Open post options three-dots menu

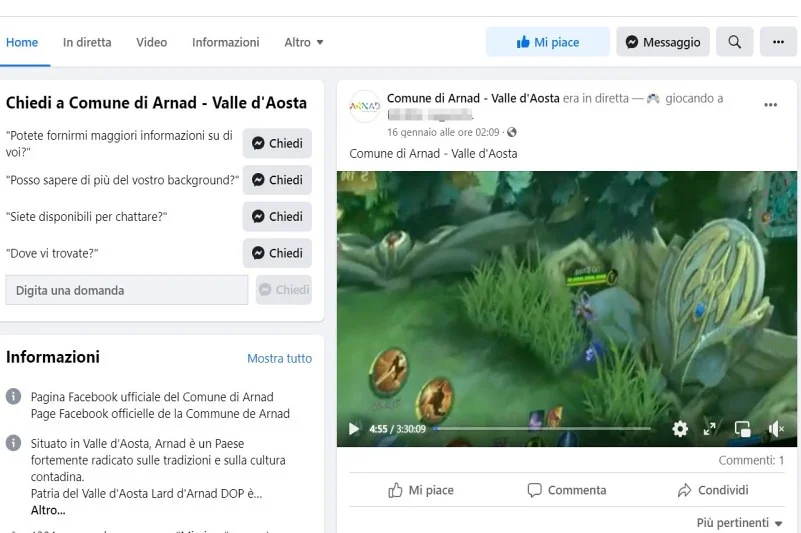[770, 105]
